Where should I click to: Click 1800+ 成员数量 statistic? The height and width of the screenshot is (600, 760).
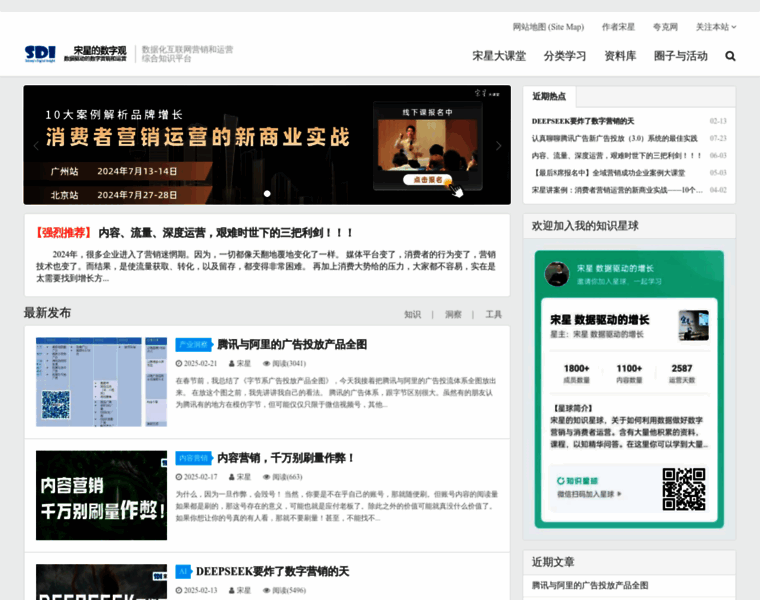576,374
